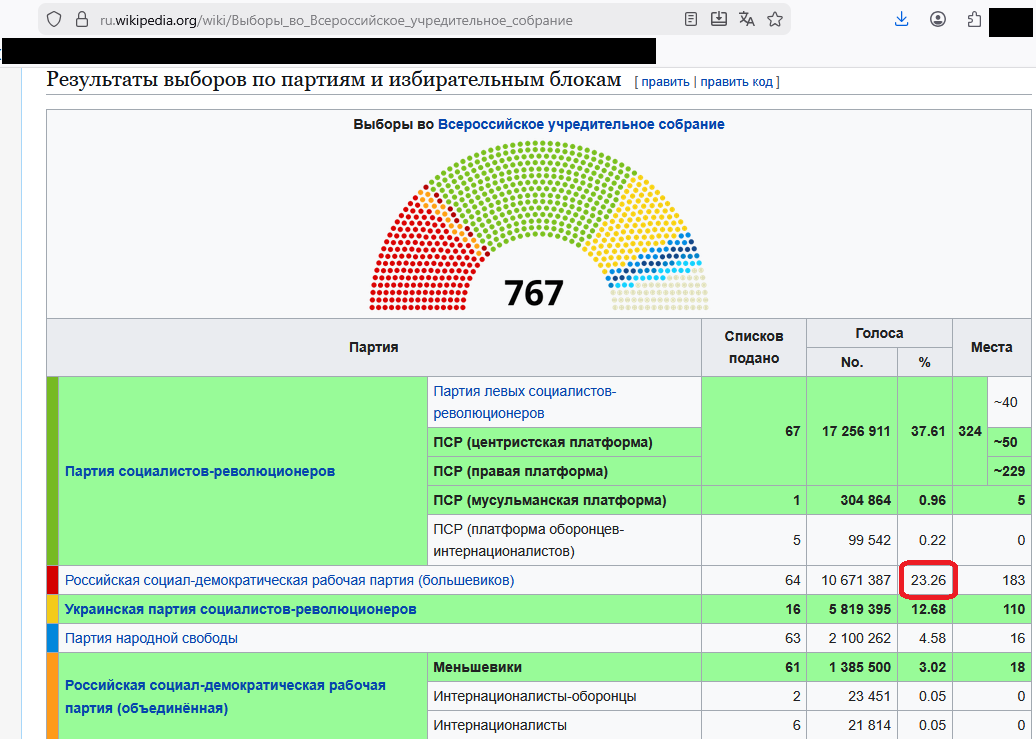Click the '2 100 262' votes cell
Screen dimensions: 1036x739
pos(852,639)
